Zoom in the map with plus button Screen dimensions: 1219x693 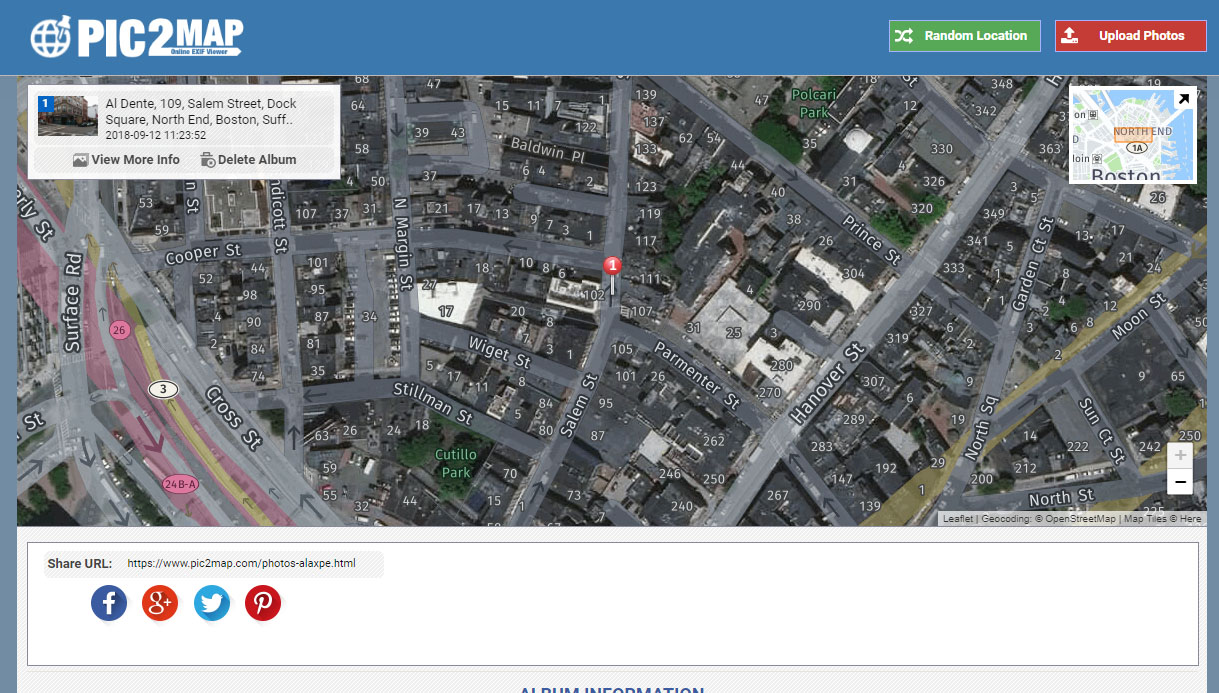(x=1180, y=456)
